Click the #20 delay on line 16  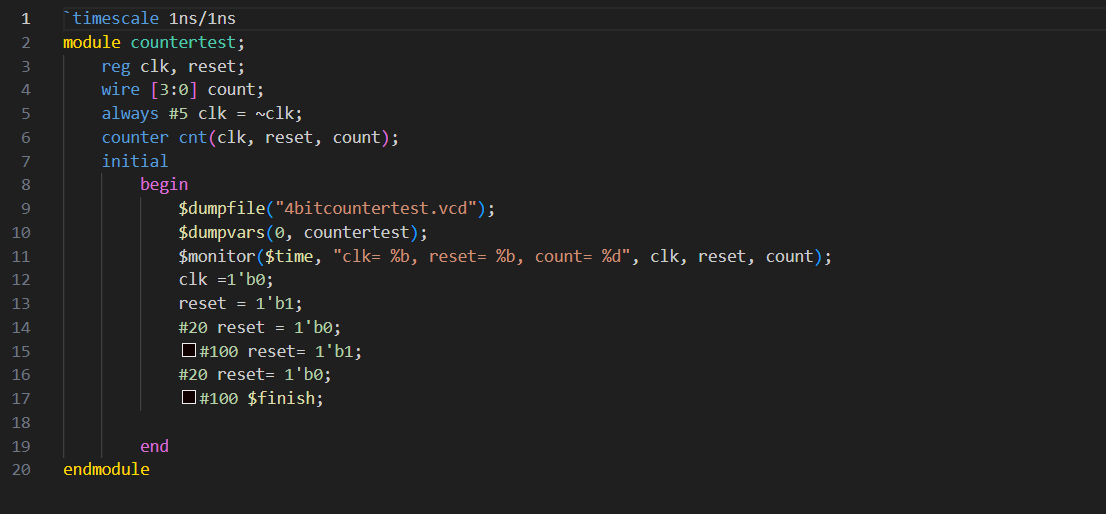click(193, 375)
